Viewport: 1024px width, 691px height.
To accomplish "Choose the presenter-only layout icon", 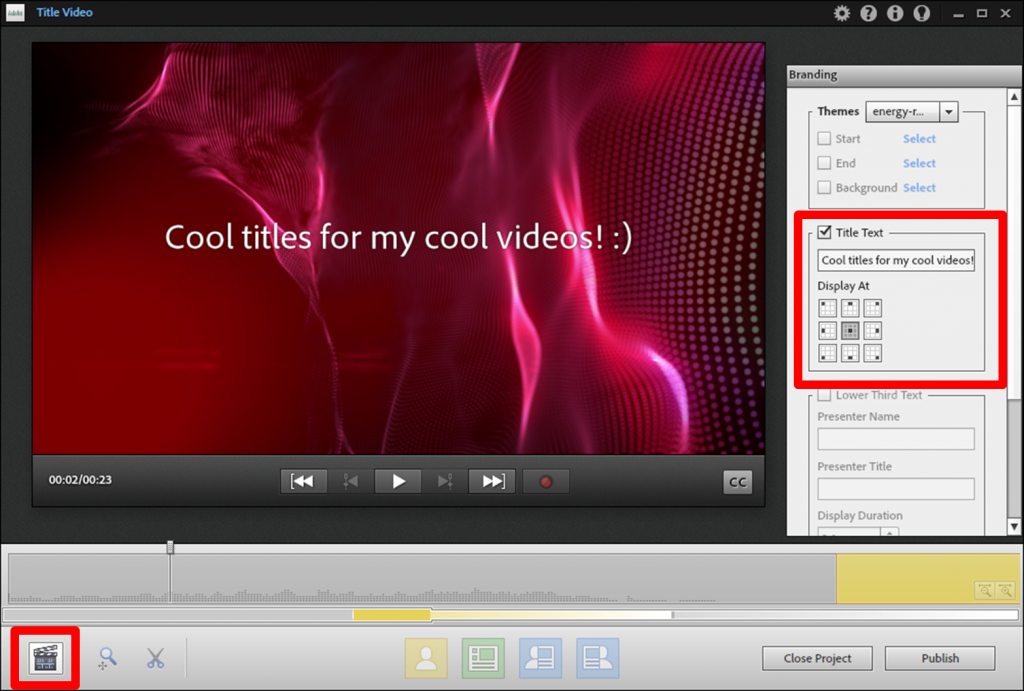I will pyautogui.click(x=426, y=658).
